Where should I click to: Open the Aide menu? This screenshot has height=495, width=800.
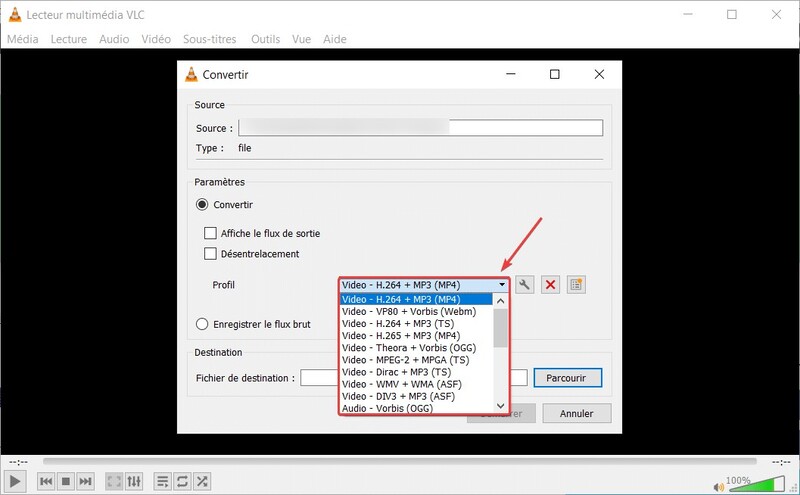coord(335,39)
